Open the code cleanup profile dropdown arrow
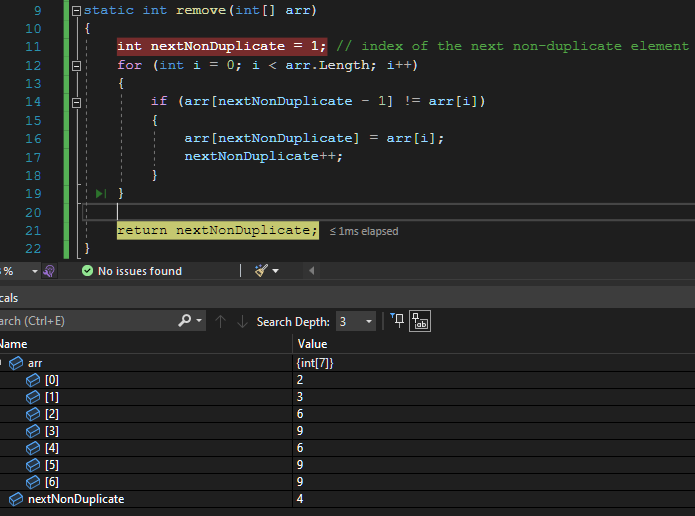The image size is (695, 516). [x=276, y=271]
